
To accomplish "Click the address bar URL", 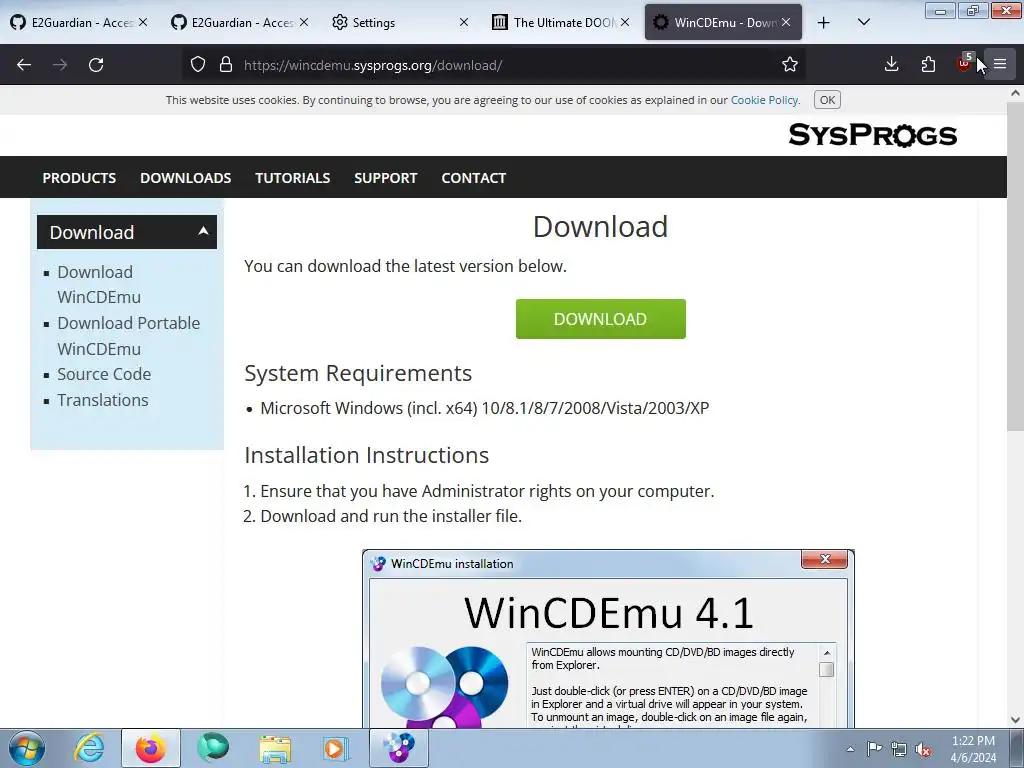I will pos(373,65).
